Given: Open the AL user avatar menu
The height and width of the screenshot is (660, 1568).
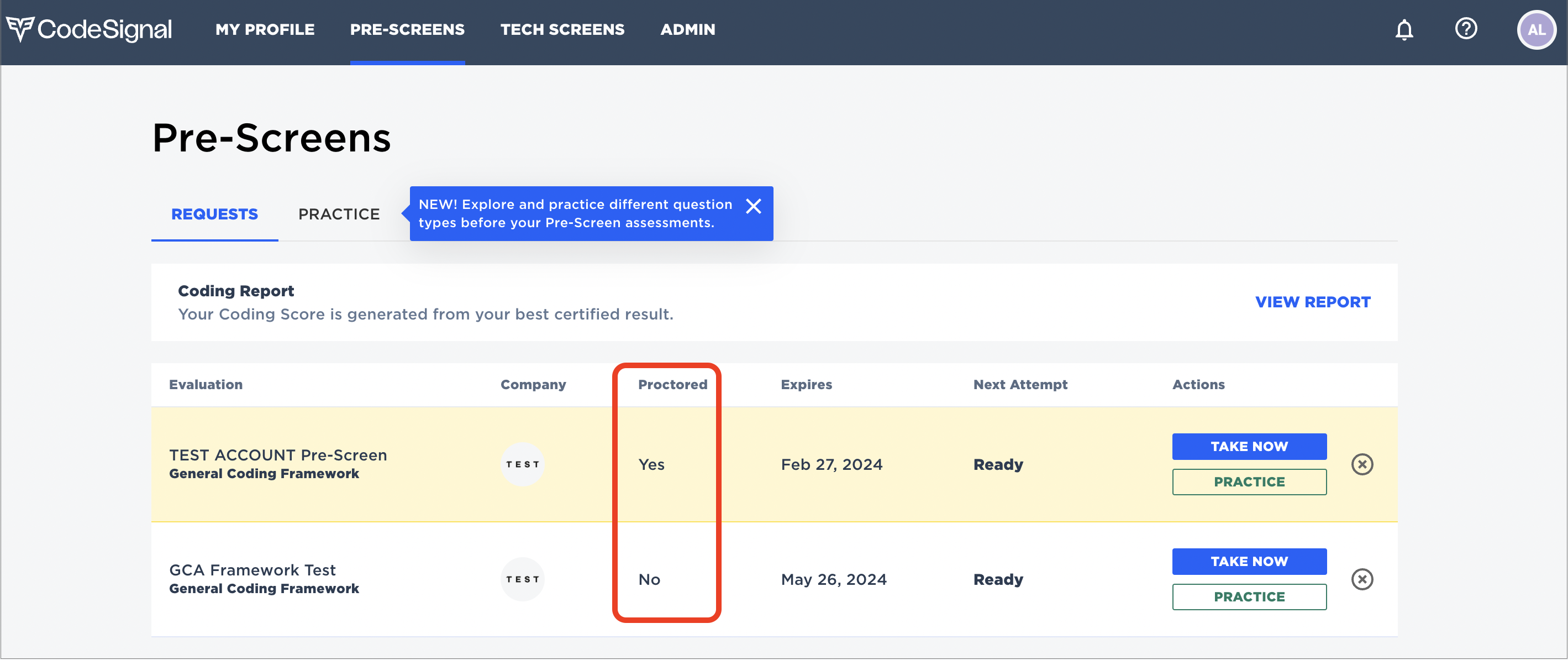Looking at the screenshot, I should (x=1536, y=30).
